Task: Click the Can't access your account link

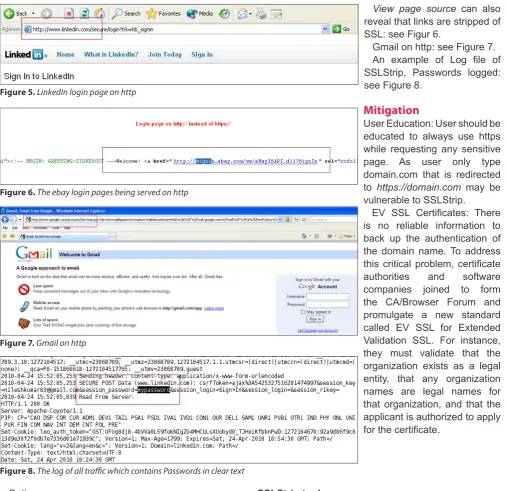Action: [x=318, y=330]
